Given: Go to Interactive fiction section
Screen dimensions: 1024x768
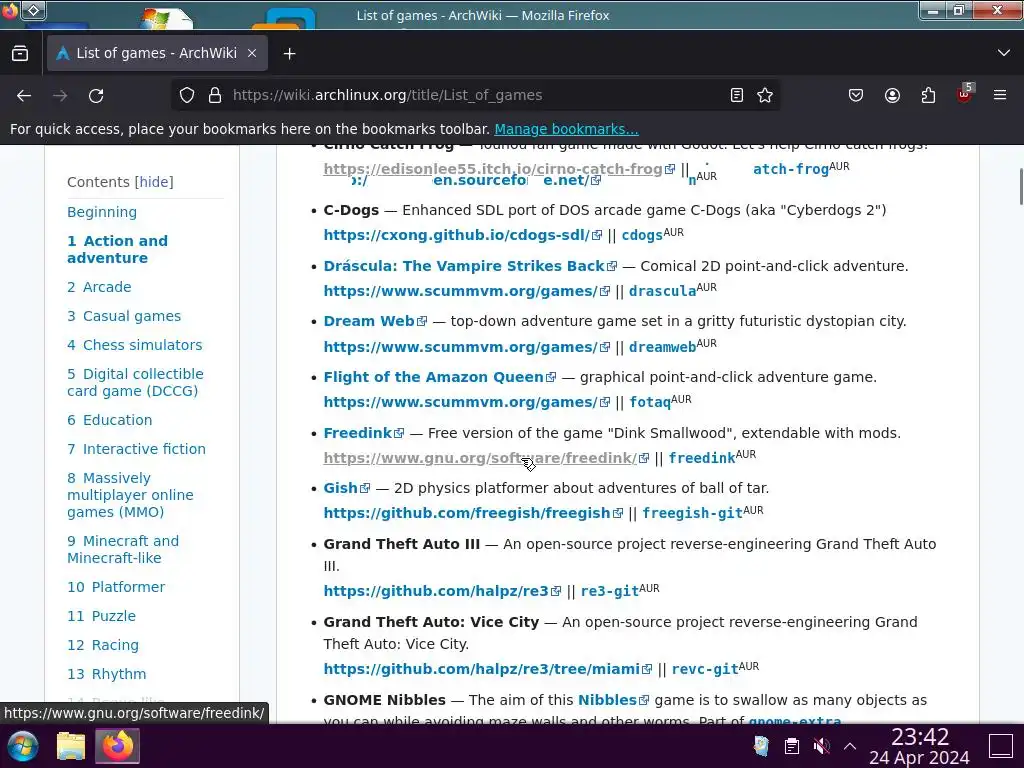Looking at the screenshot, I should (x=136, y=449).
